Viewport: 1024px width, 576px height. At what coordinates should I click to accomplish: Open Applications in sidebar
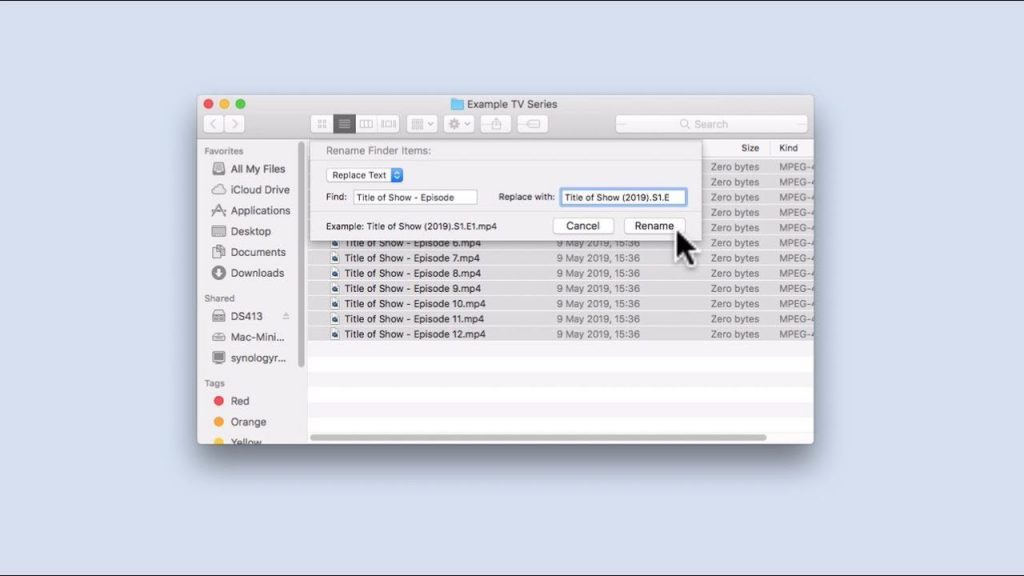pos(251,210)
